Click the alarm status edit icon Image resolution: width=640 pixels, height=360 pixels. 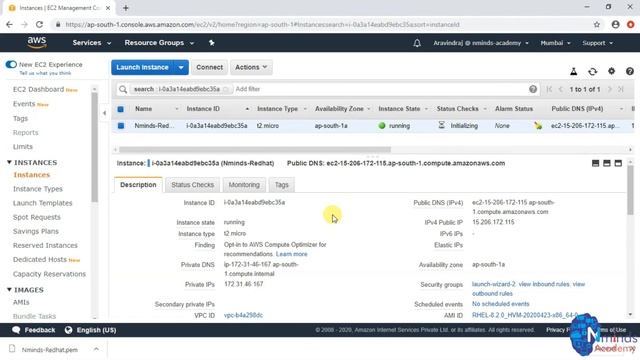click(x=538, y=126)
